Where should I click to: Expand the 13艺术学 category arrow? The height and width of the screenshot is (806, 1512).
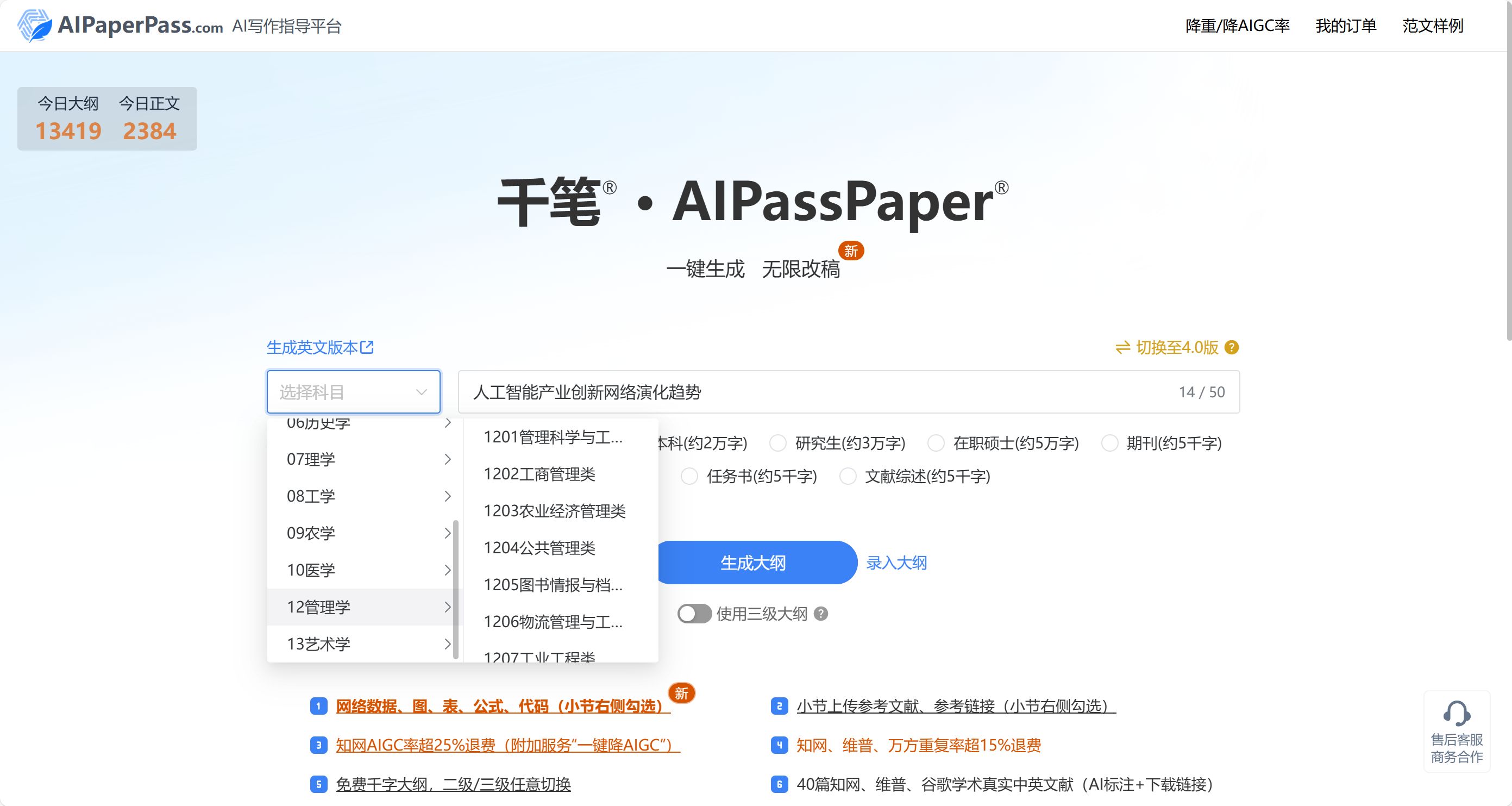coord(447,644)
